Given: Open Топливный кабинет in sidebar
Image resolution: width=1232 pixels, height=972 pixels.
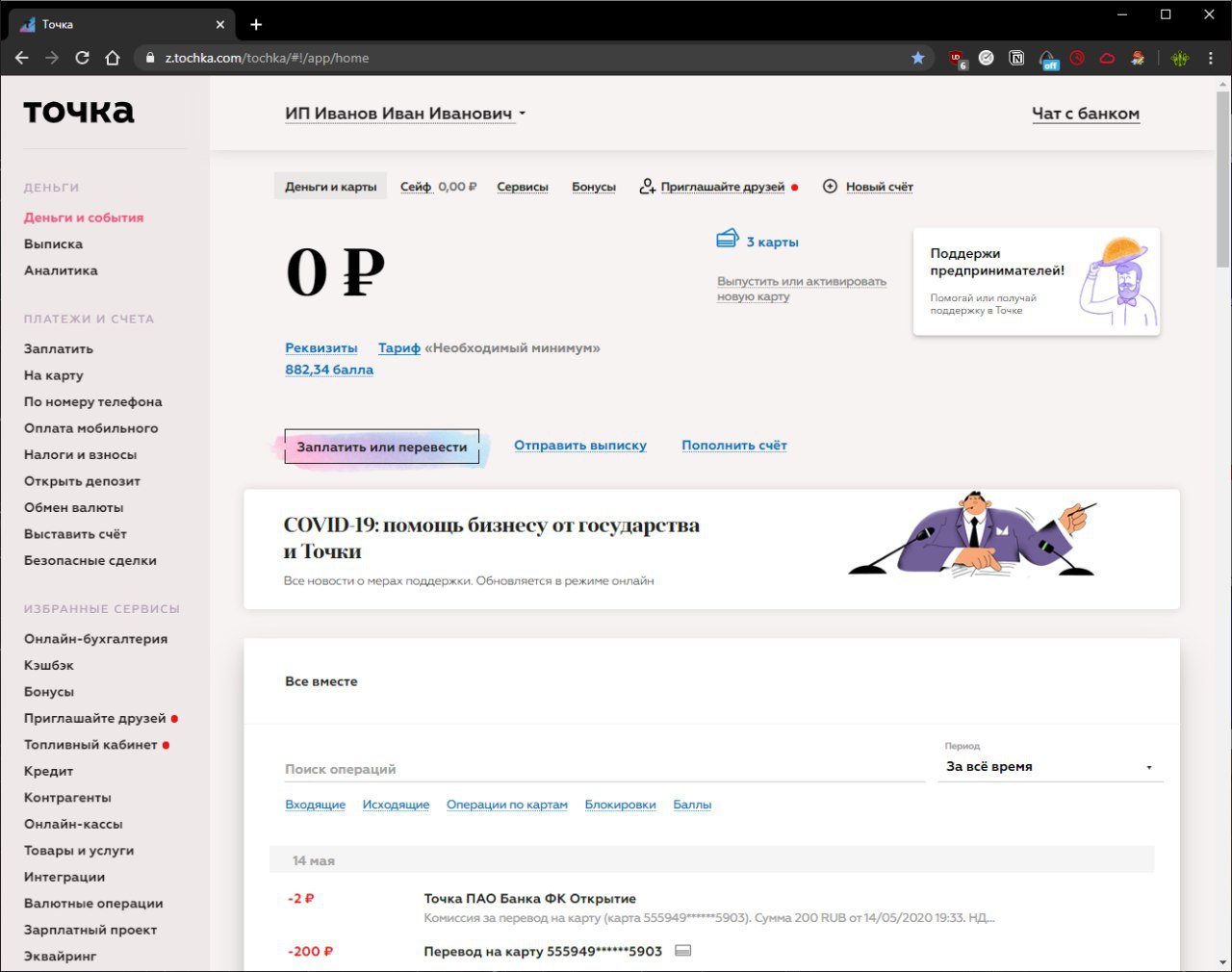Looking at the screenshot, I should pos(90,745).
